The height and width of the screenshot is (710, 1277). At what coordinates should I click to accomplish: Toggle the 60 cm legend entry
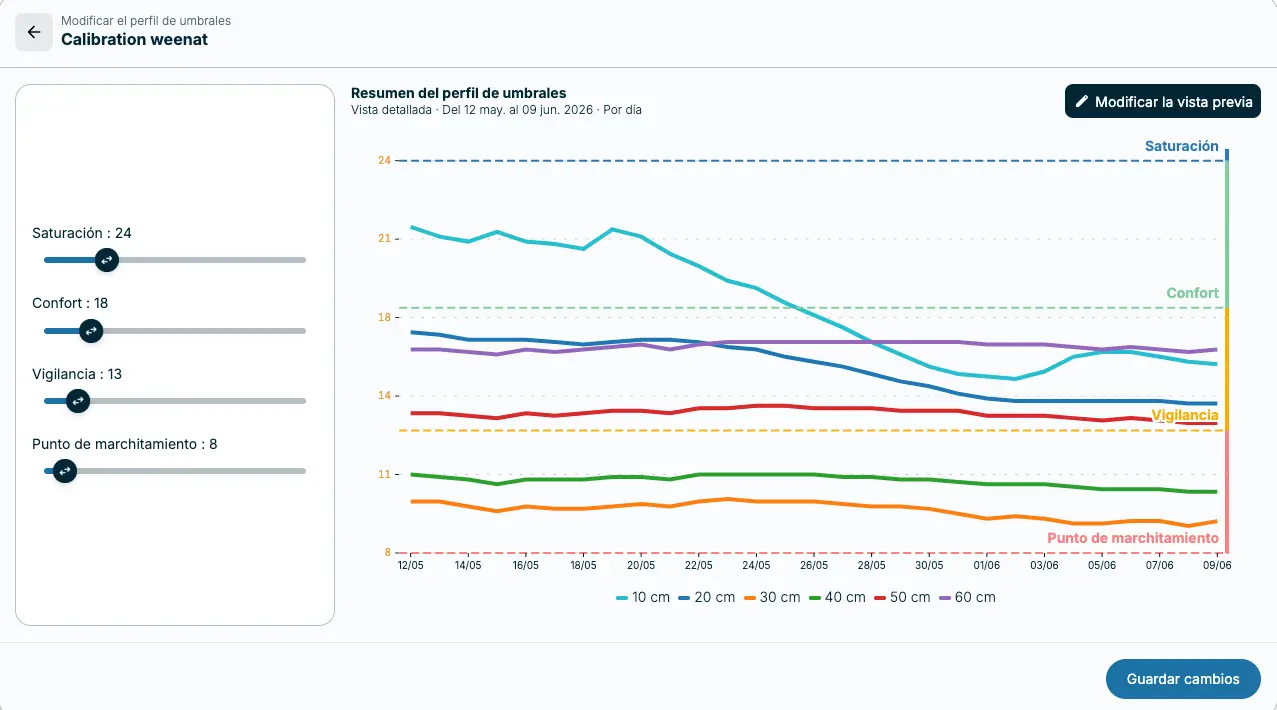point(967,597)
